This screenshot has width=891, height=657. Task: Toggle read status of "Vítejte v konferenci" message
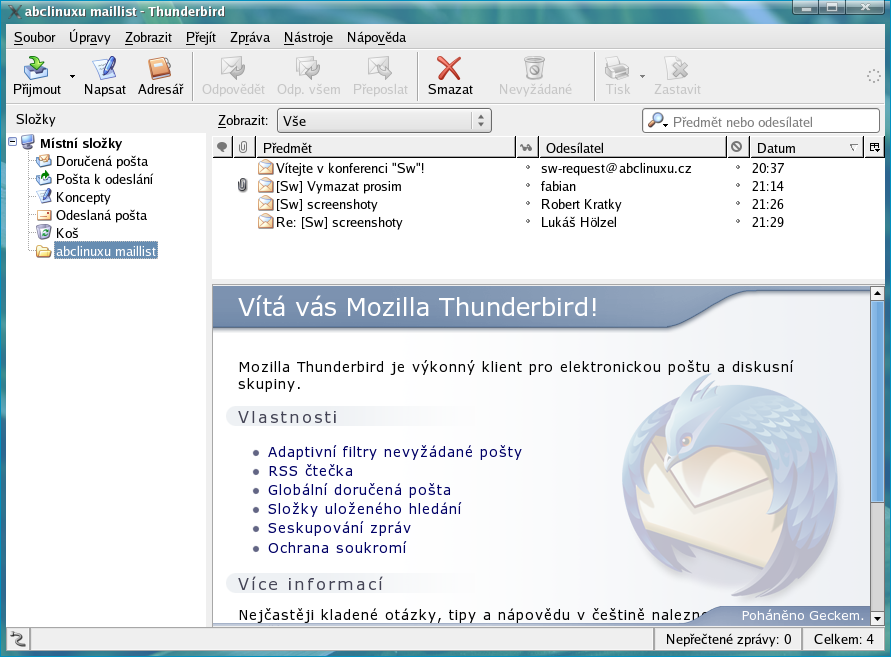click(527, 168)
